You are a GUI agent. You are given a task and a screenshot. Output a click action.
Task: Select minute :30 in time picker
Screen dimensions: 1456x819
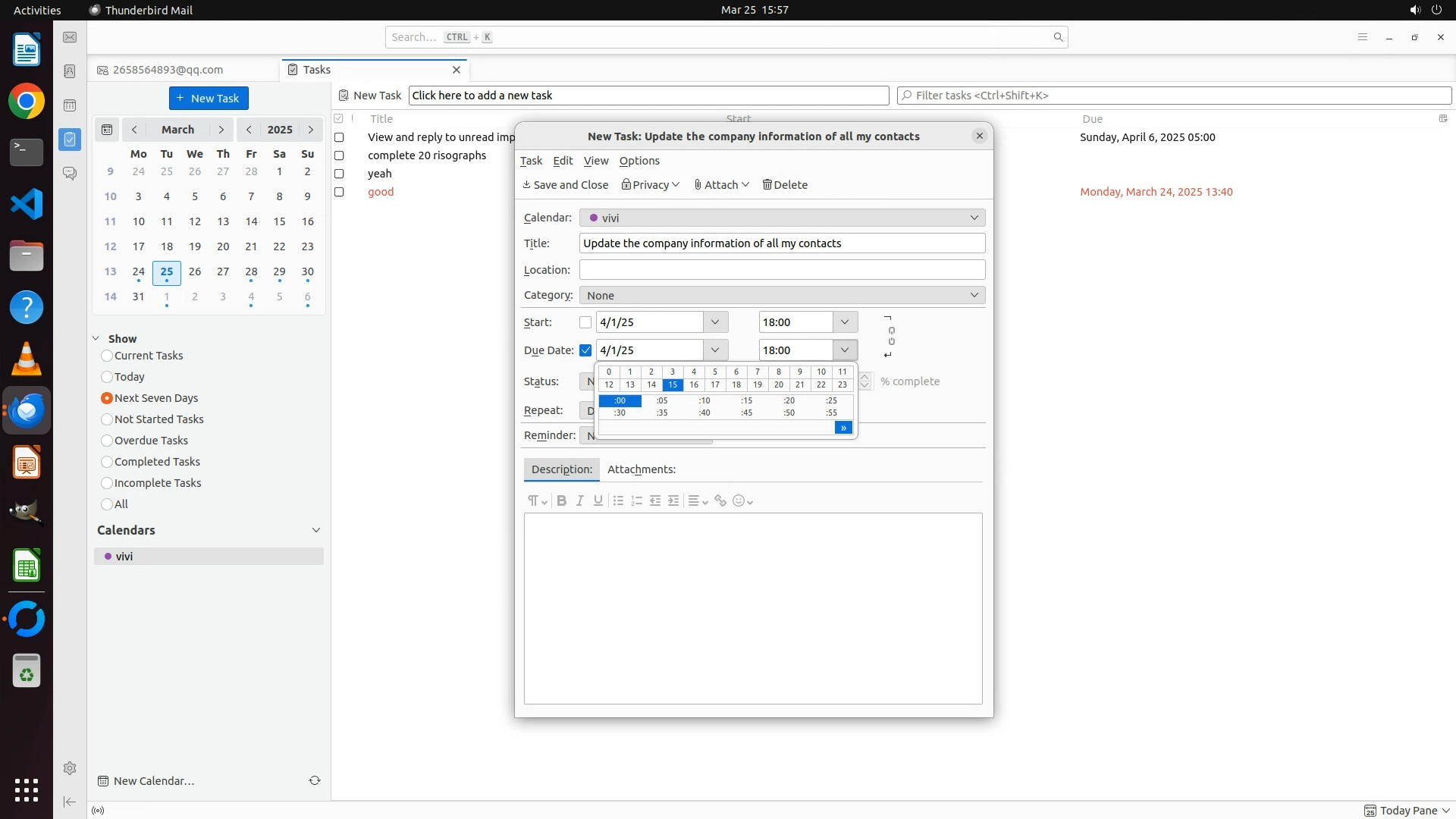pyautogui.click(x=620, y=413)
